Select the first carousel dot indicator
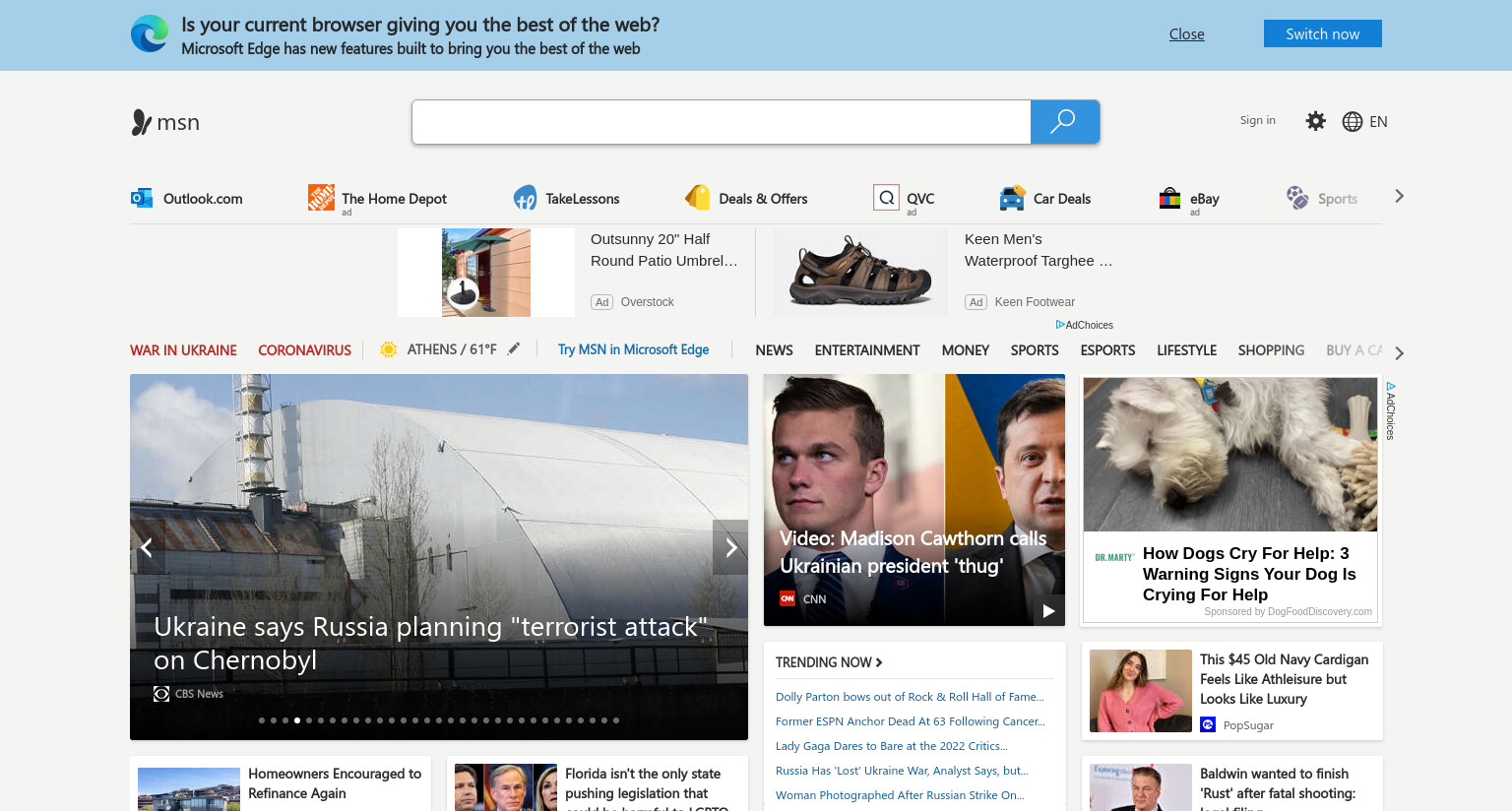Viewport: 1512px width, 811px height. click(262, 720)
